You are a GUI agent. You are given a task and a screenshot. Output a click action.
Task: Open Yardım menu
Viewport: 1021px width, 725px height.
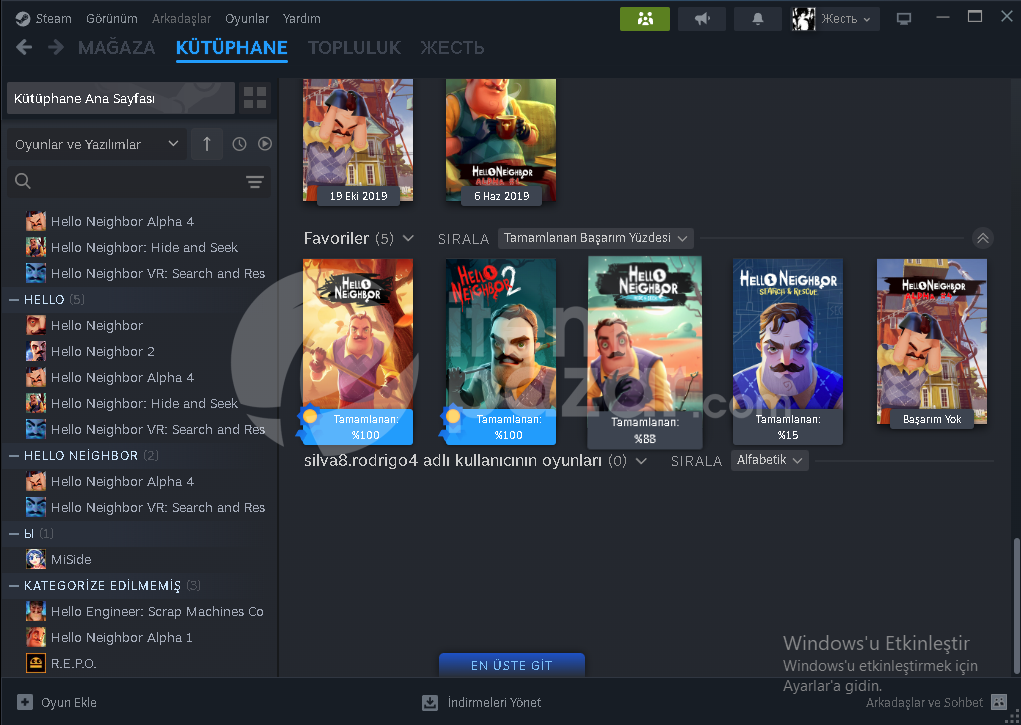(301, 19)
